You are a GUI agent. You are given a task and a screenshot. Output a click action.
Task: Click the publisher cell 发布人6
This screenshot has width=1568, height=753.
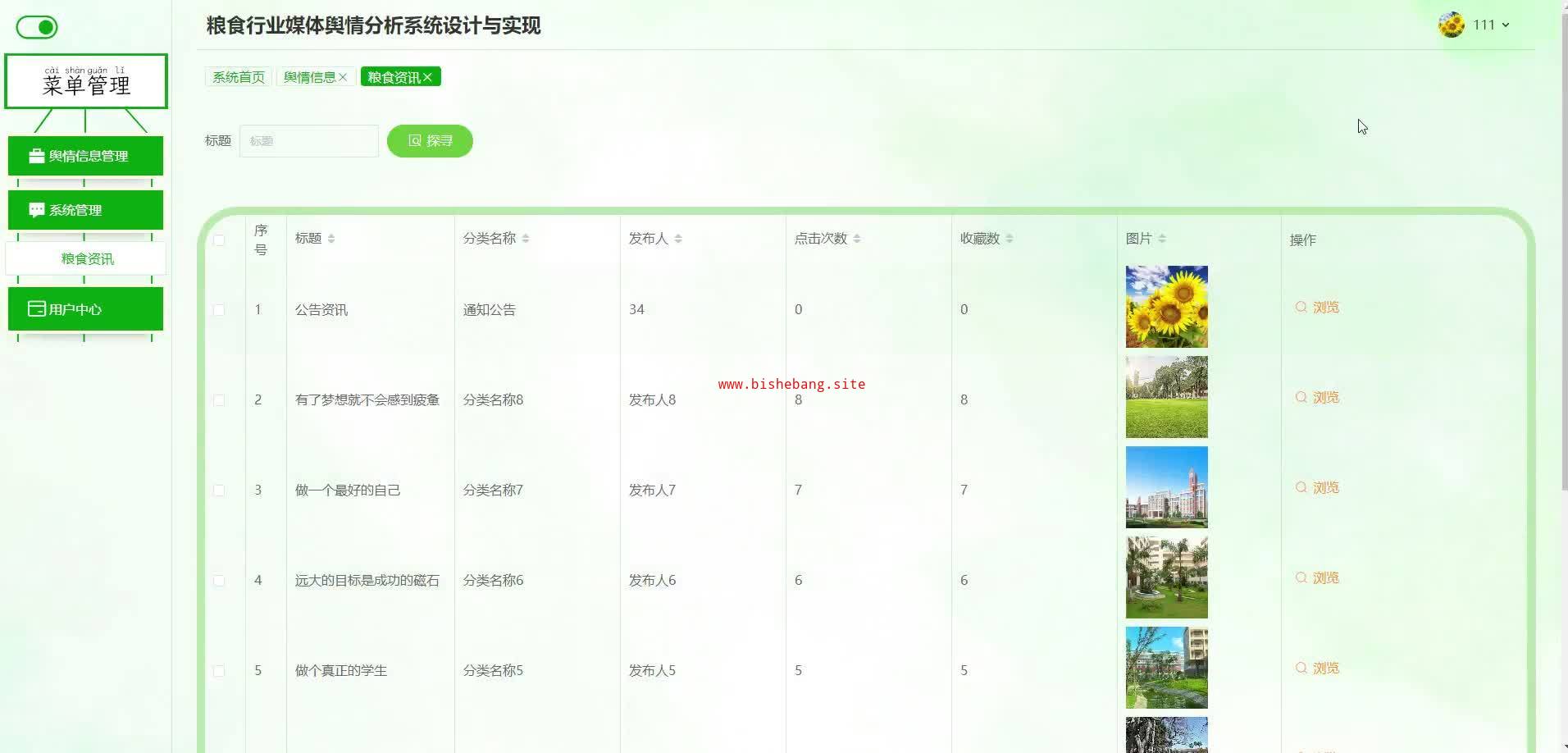652,581
